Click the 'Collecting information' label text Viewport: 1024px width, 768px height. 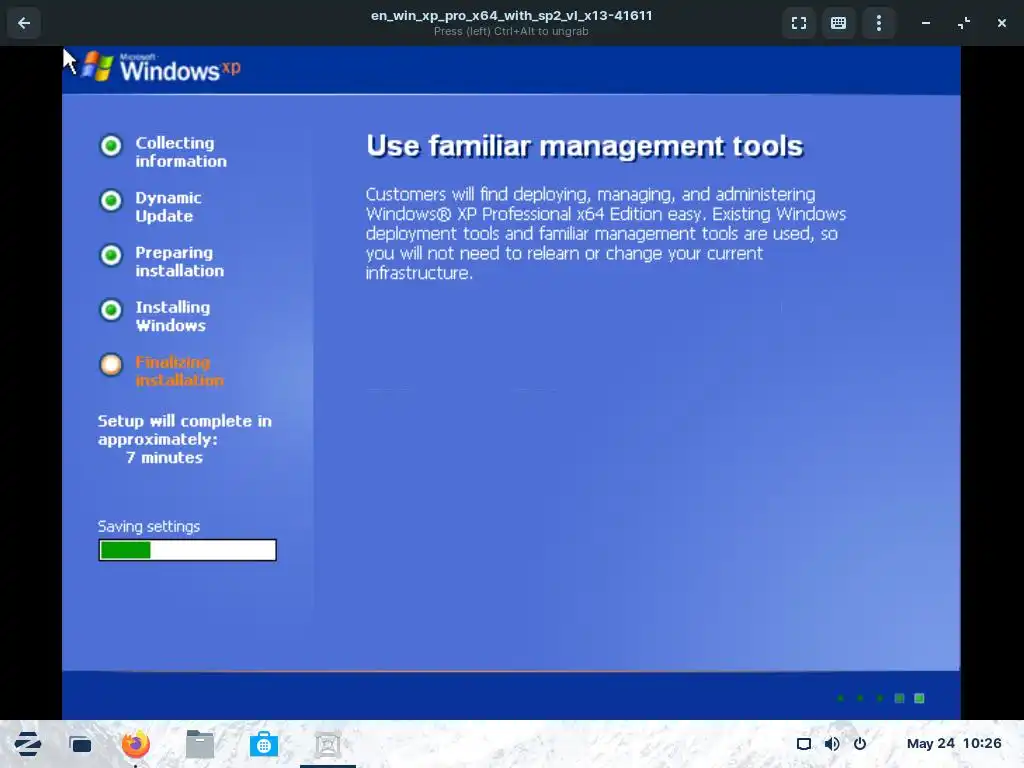[181, 152]
